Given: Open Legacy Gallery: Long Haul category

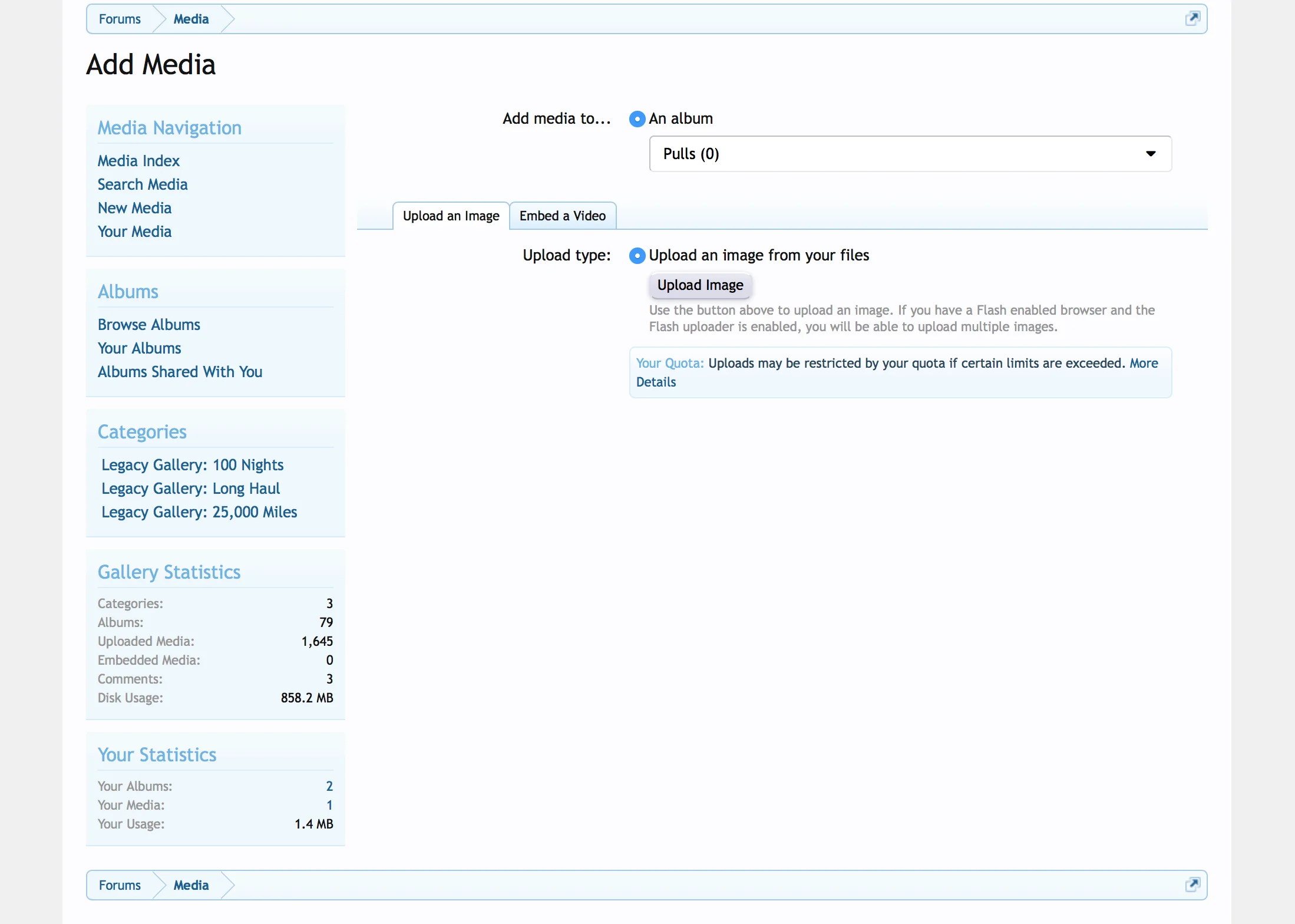Looking at the screenshot, I should tap(191, 489).
